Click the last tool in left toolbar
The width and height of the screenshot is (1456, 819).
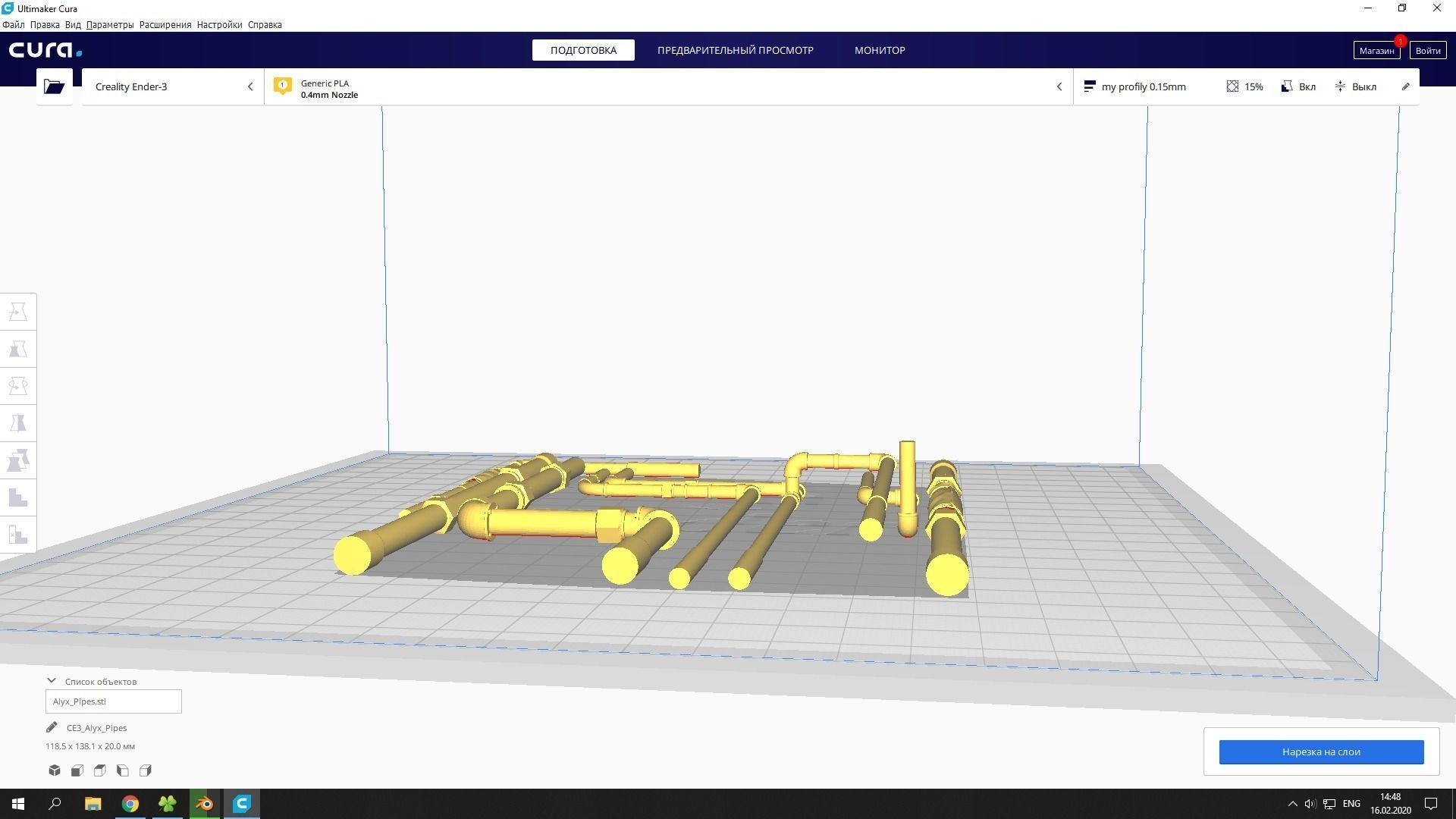[18, 535]
